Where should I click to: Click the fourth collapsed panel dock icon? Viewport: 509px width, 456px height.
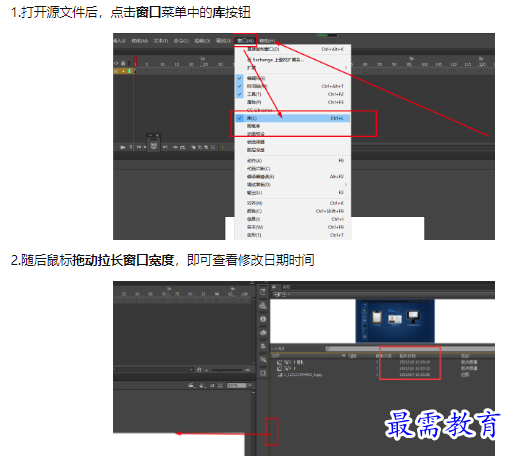click(x=263, y=333)
